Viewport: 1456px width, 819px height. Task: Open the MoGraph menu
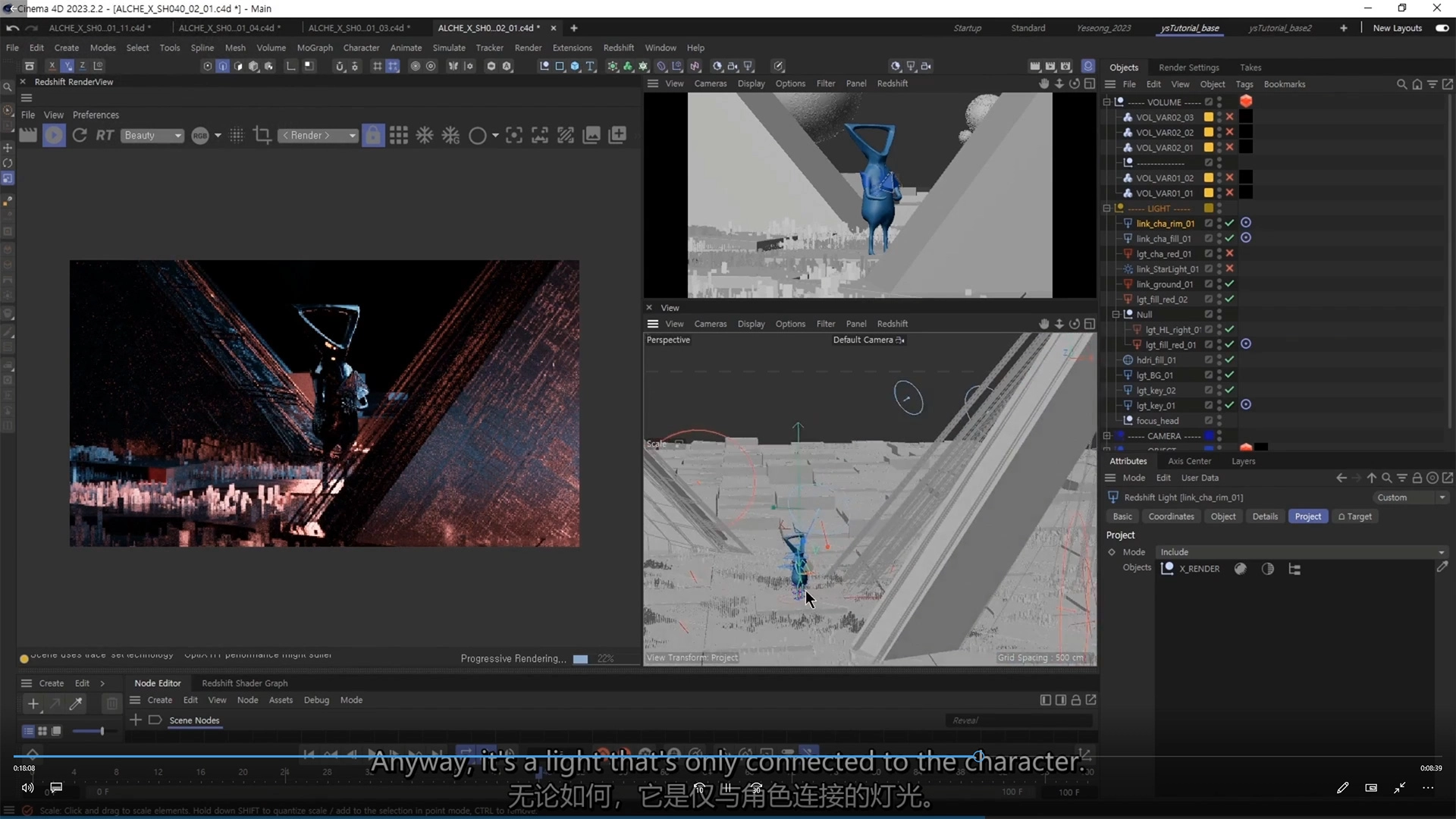pyautogui.click(x=315, y=48)
